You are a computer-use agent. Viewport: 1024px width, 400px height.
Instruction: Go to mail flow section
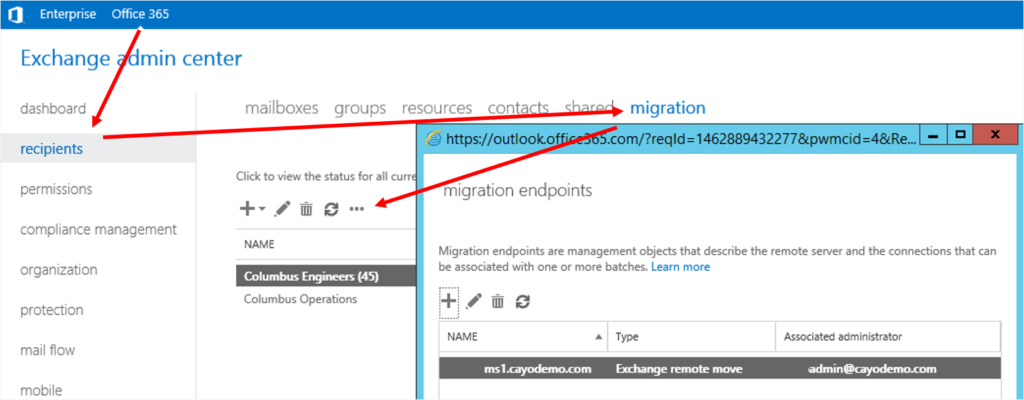48,350
